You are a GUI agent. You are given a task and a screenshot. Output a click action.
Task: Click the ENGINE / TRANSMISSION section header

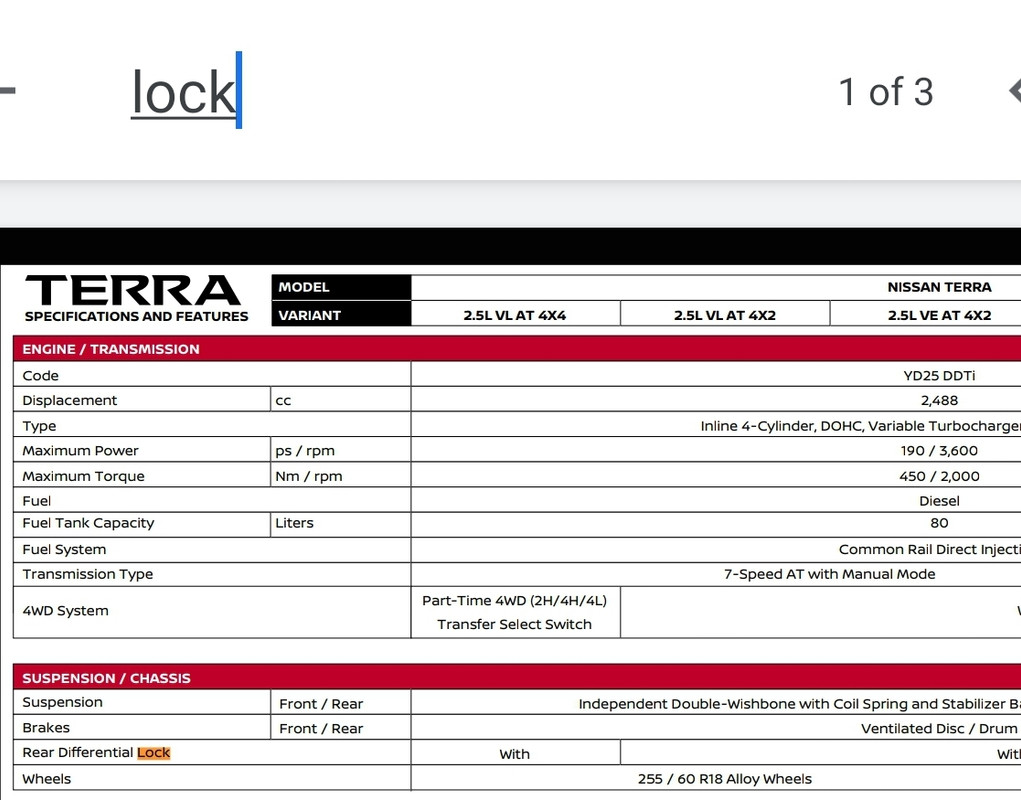[x=517, y=349]
